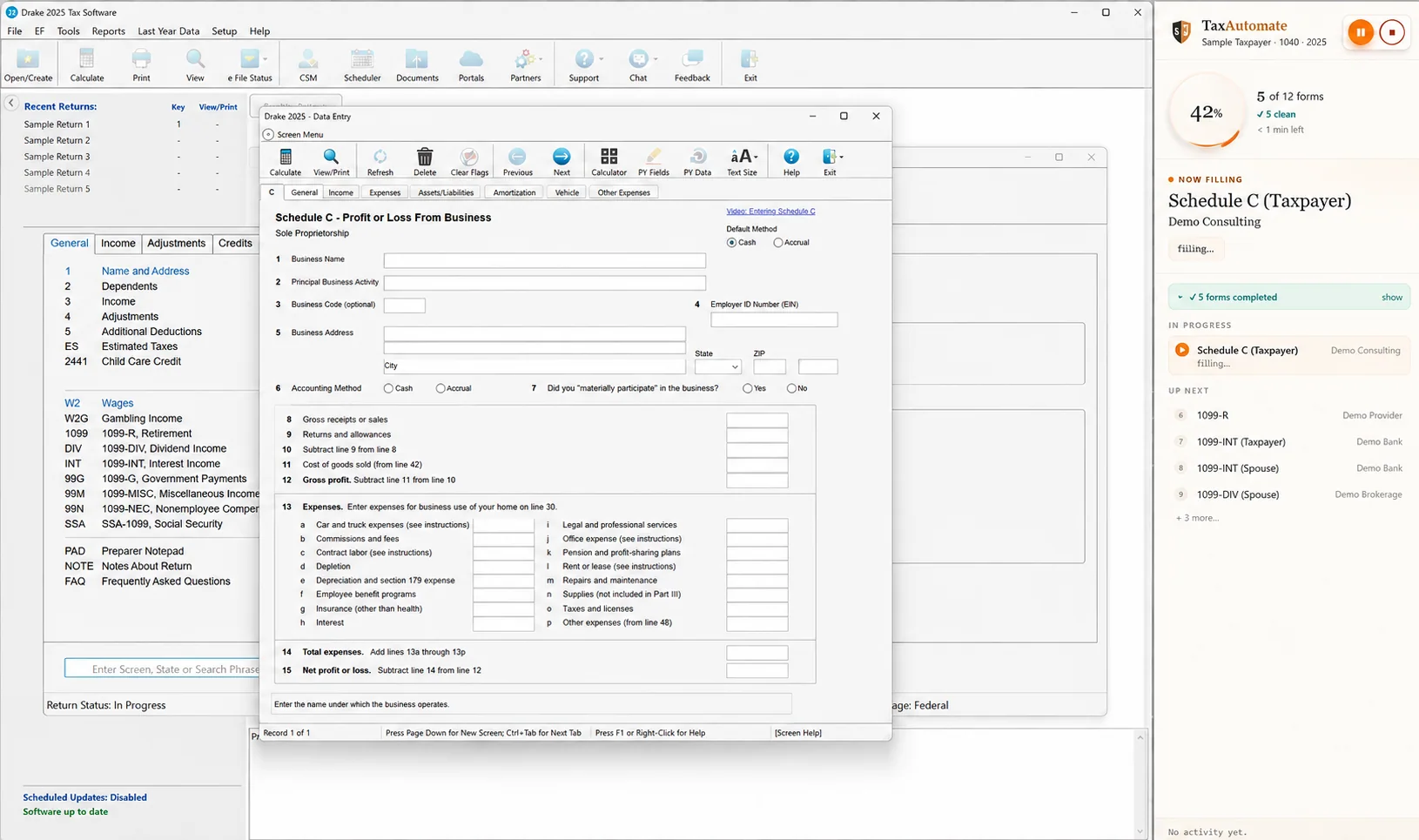Select 1099-R in Up Next list

pyautogui.click(x=1289, y=415)
